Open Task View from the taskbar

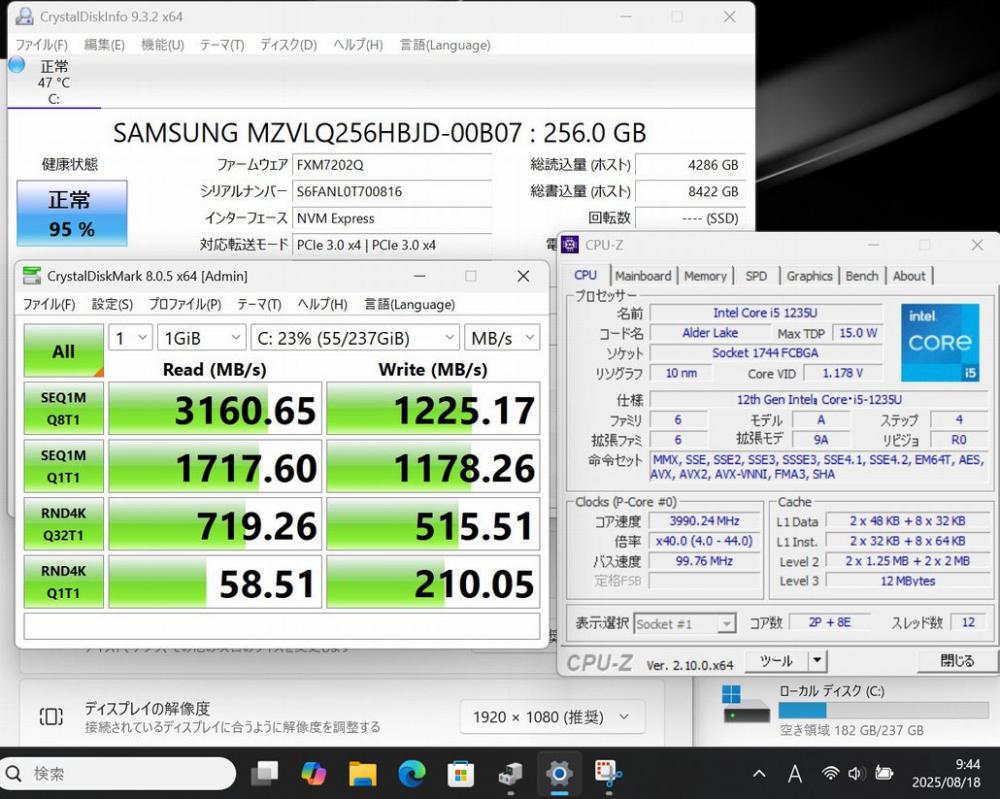click(265, 773)
